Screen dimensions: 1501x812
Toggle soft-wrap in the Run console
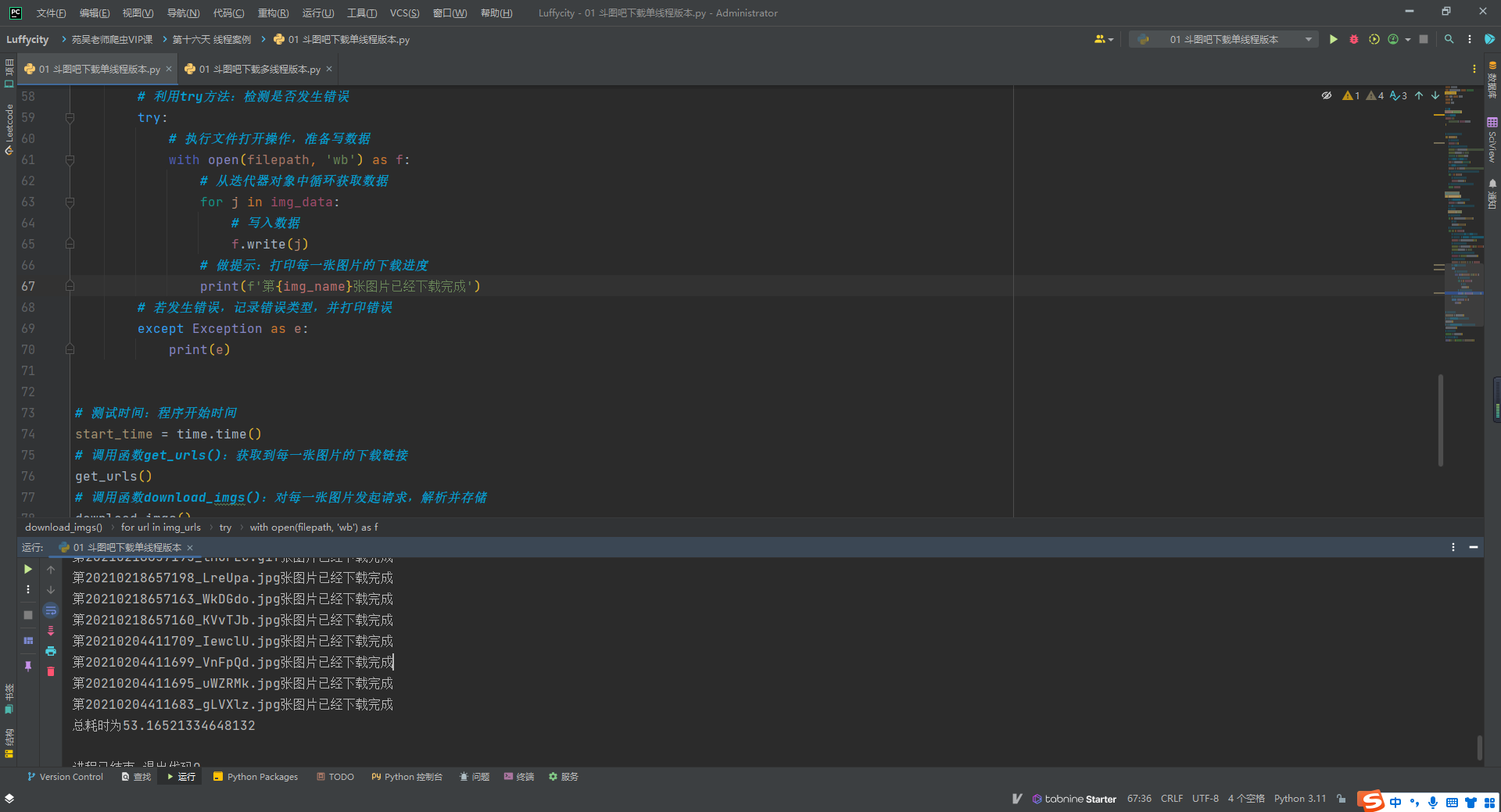pos(51,610)
